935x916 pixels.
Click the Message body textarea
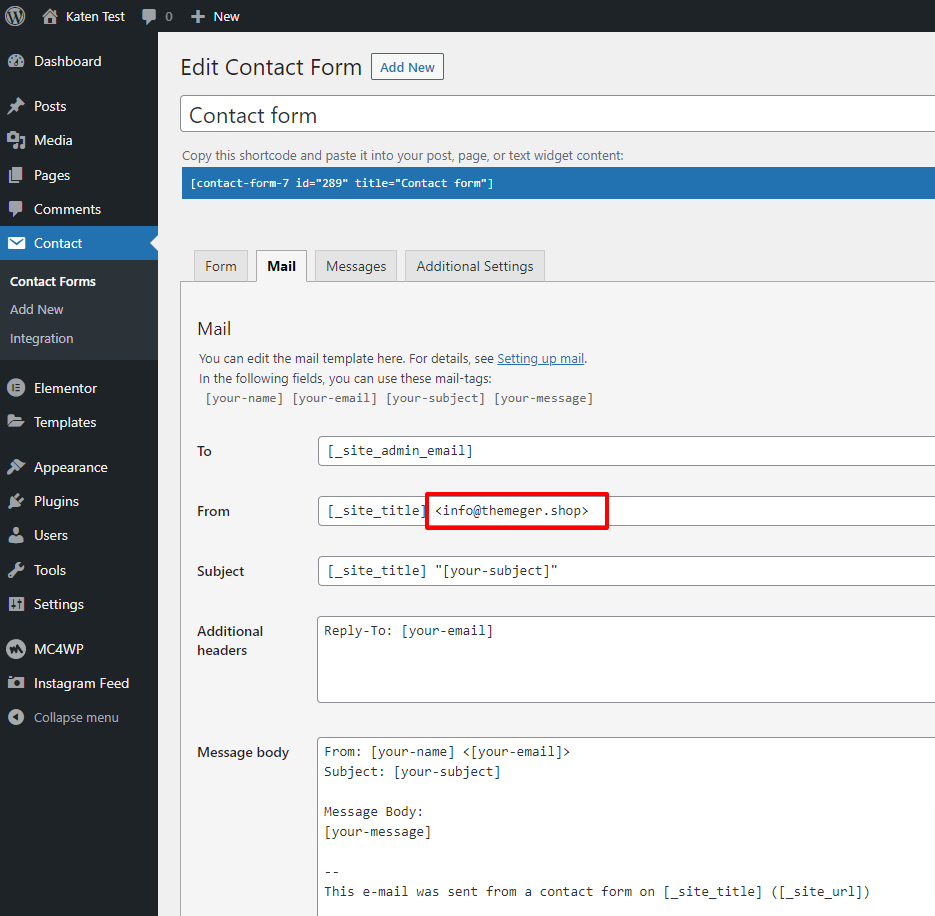[626, 827]
